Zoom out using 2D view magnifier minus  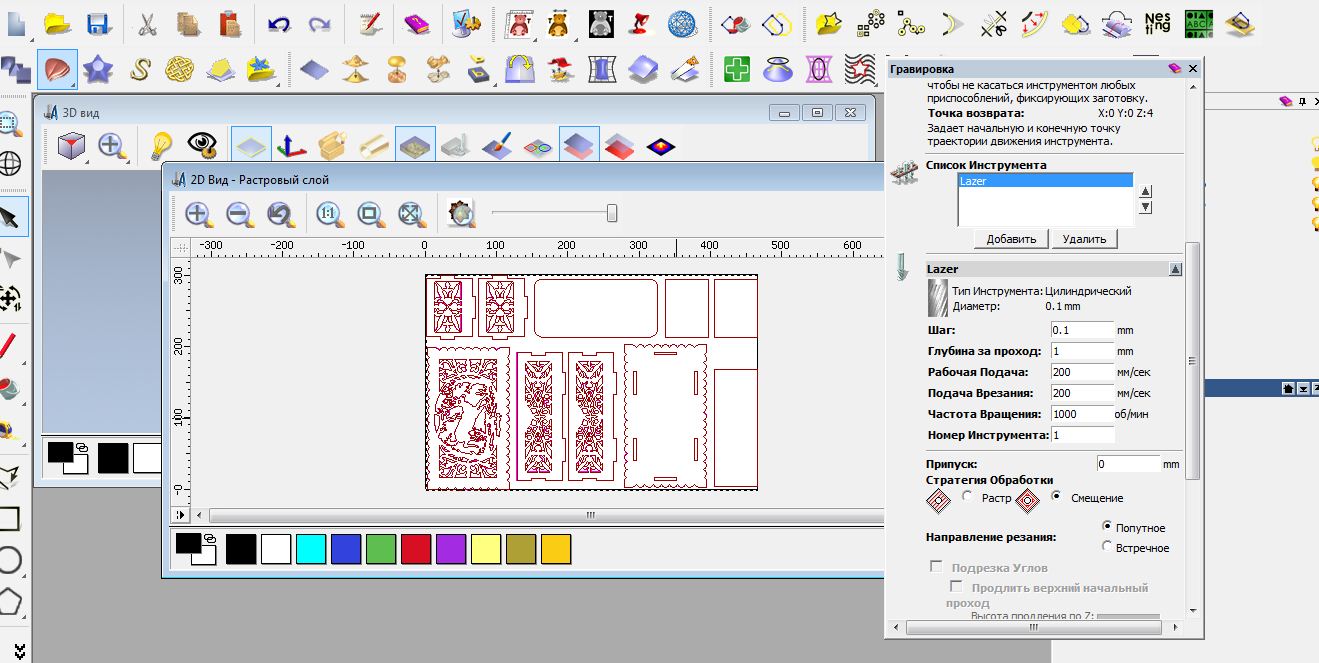[x=238, y=213]
